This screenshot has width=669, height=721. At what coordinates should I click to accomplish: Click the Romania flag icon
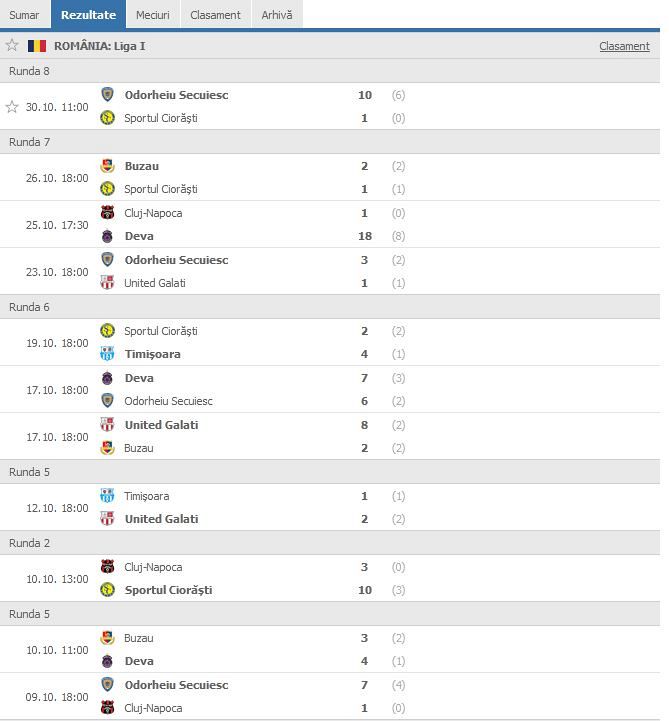click(x=37, y=46)
